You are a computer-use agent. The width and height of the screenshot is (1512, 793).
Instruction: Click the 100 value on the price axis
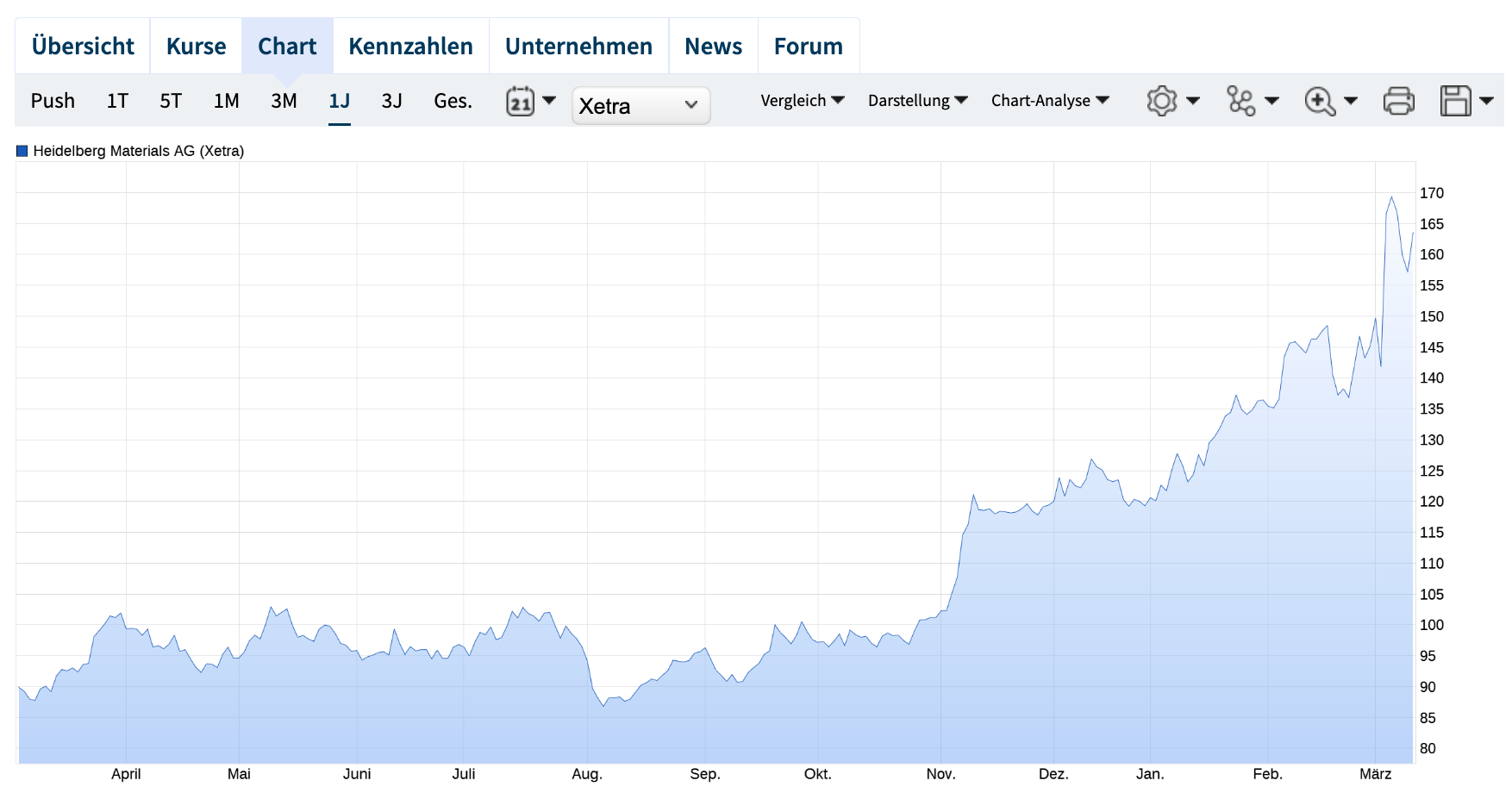[x=1431, y=625]
